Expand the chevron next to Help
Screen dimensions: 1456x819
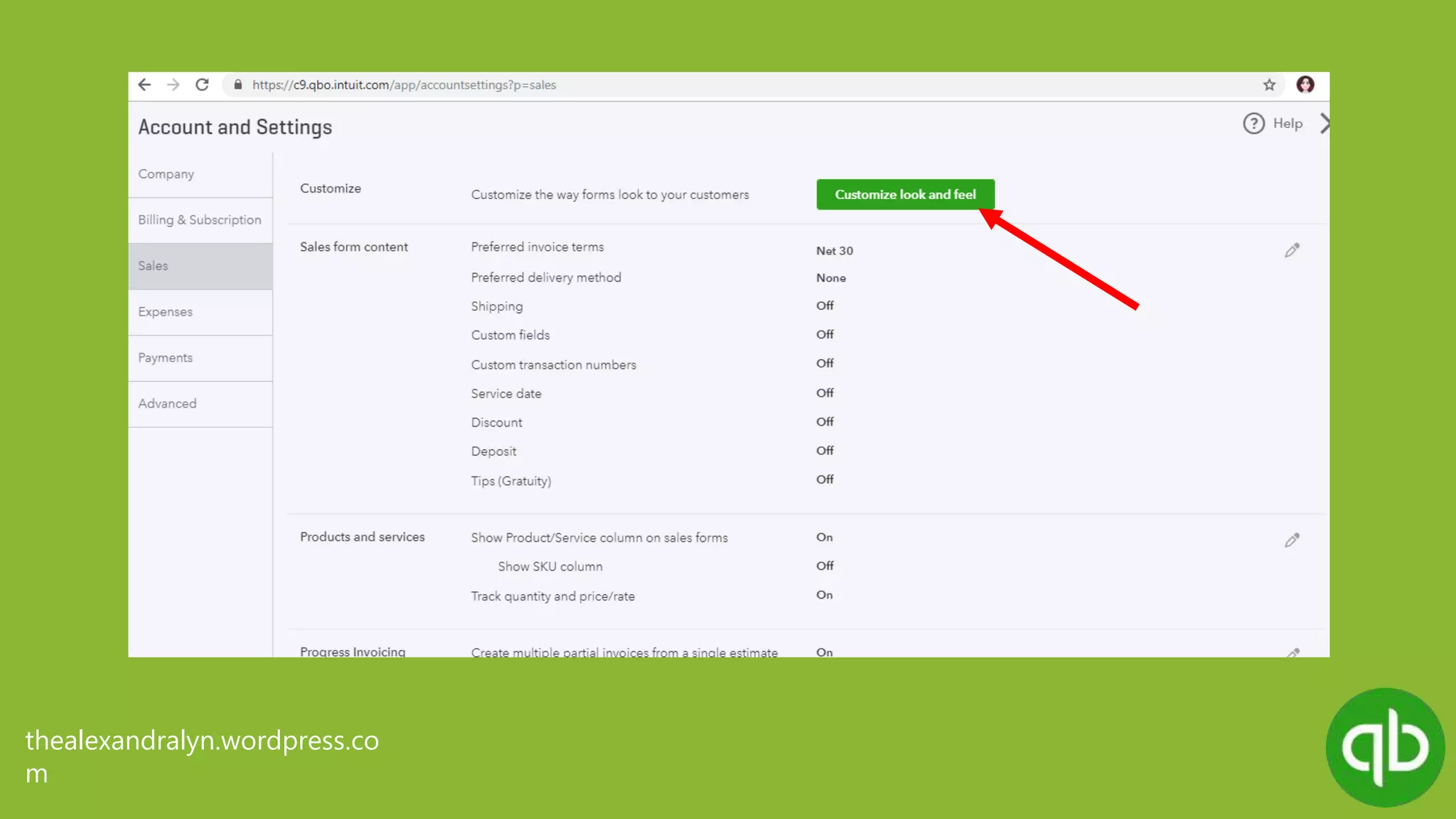1324,124
